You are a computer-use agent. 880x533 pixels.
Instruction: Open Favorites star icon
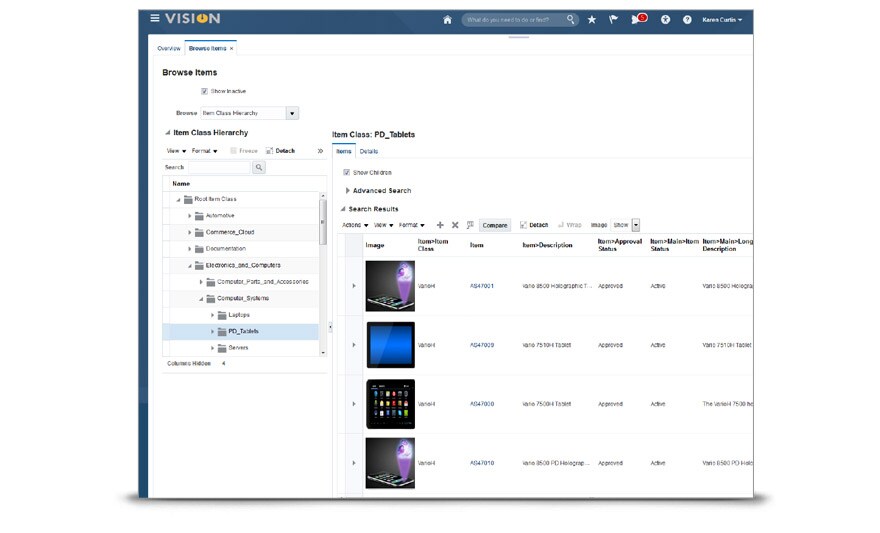click(x=591, y=19)
